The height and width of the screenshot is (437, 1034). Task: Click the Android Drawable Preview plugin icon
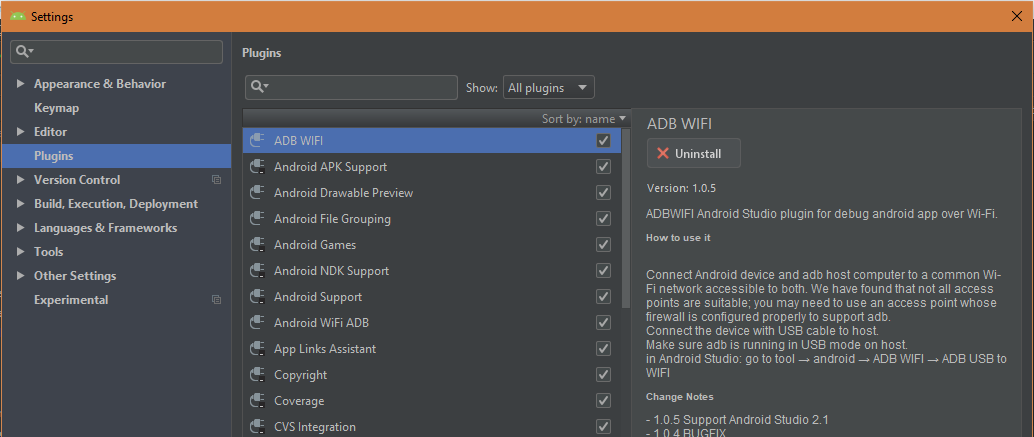coord(257,192)
